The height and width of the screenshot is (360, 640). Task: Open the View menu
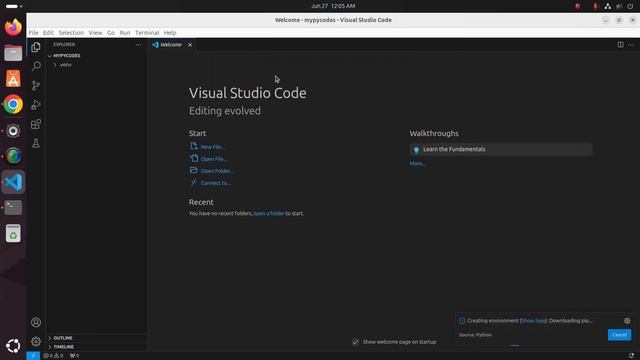click(x=96, y=33)
